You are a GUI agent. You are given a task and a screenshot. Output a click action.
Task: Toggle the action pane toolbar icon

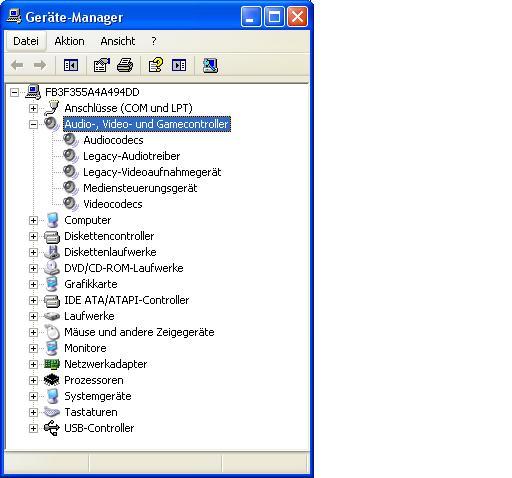pyautogui.click(x=179, y=65)
